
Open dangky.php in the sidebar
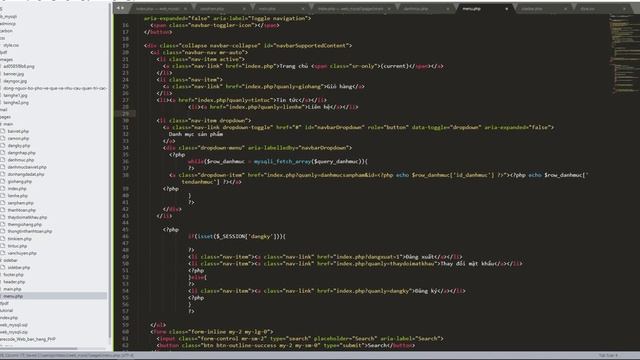[x=19, y=146]
